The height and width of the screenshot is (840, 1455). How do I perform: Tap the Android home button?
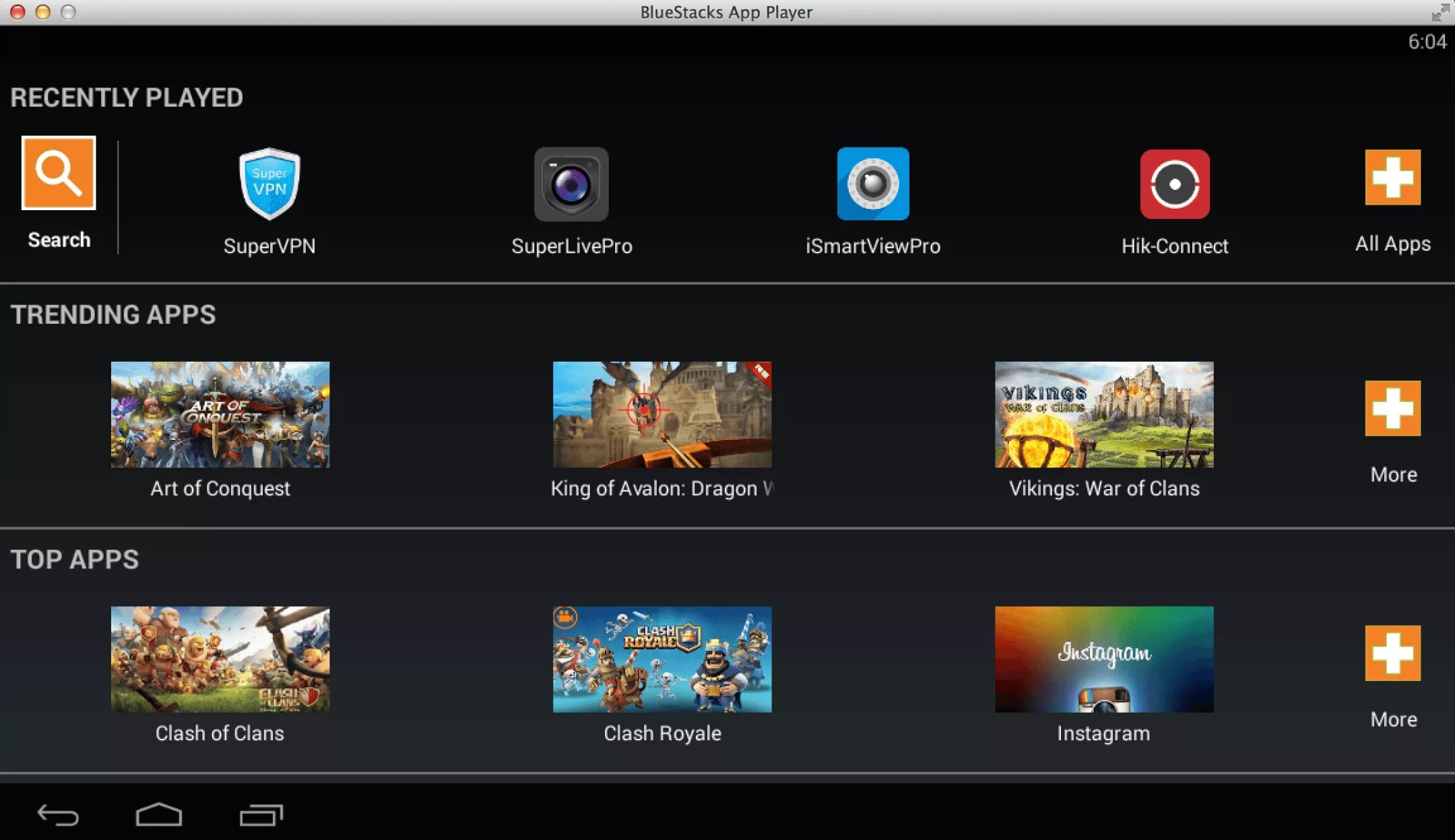coord(159,814)
